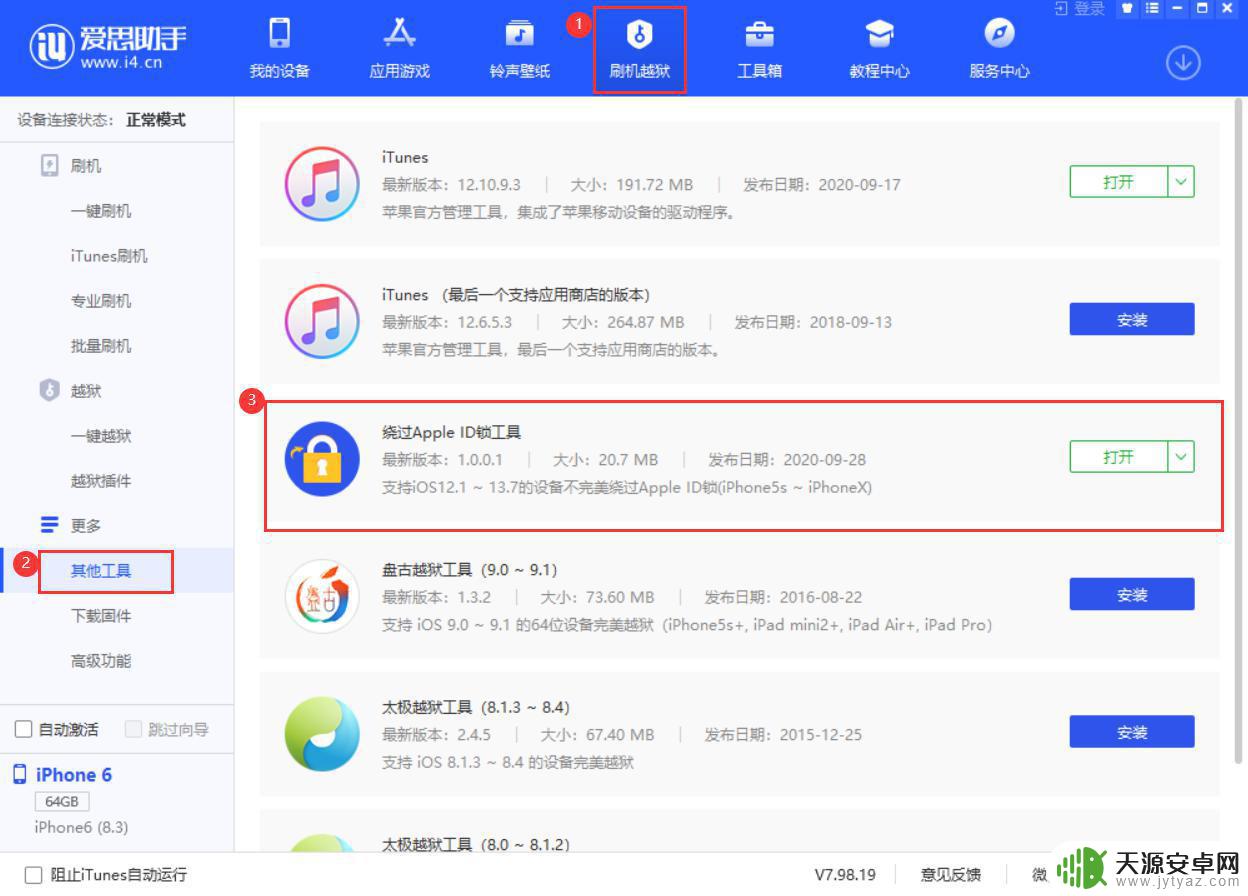The image size is (1248, 896).
Task: Open the 应用游戏 tab
Action: (x=399, y=49)
